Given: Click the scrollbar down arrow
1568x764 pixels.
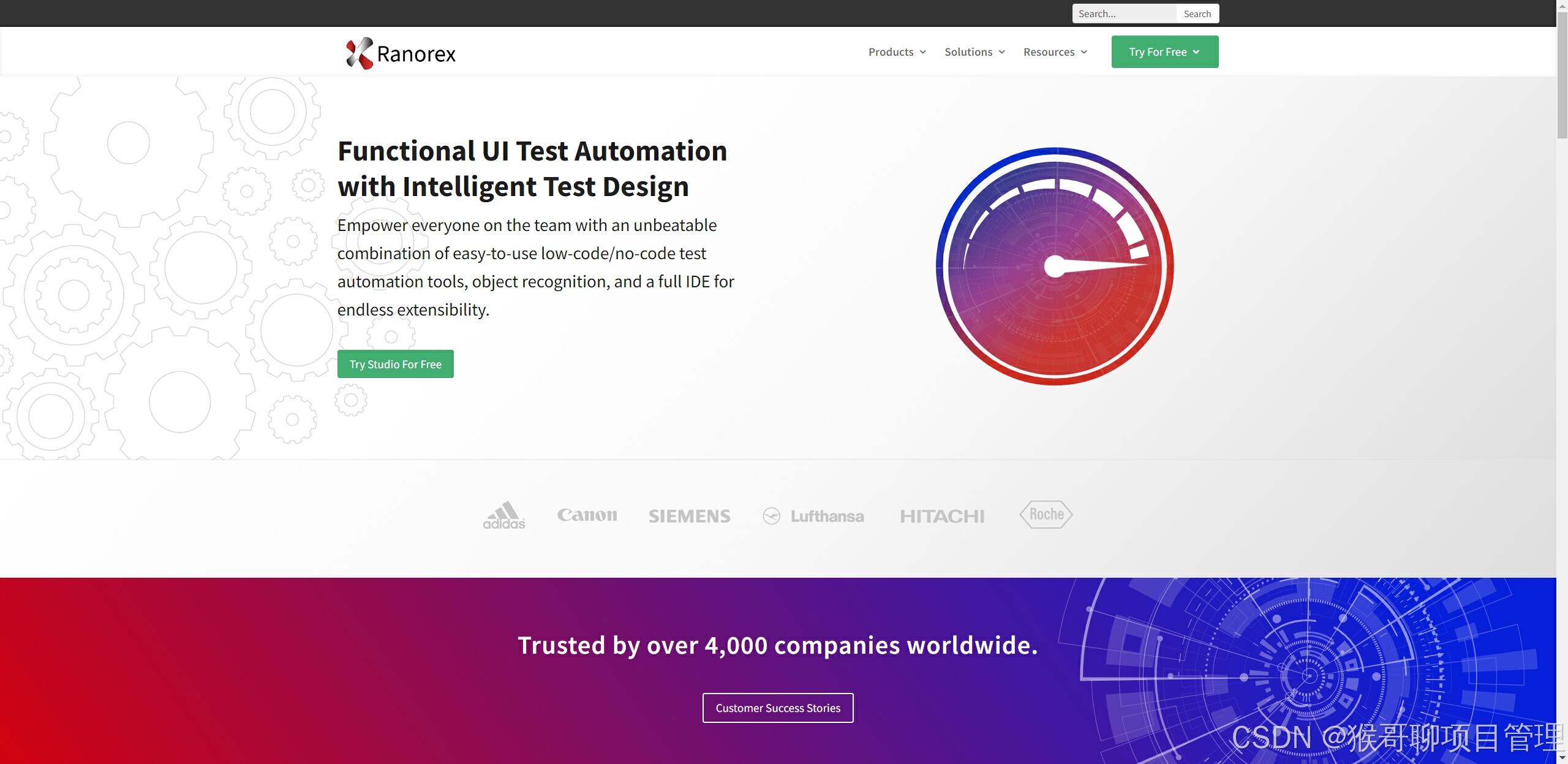Looking at the screenshot, I should click(1562, 758).
